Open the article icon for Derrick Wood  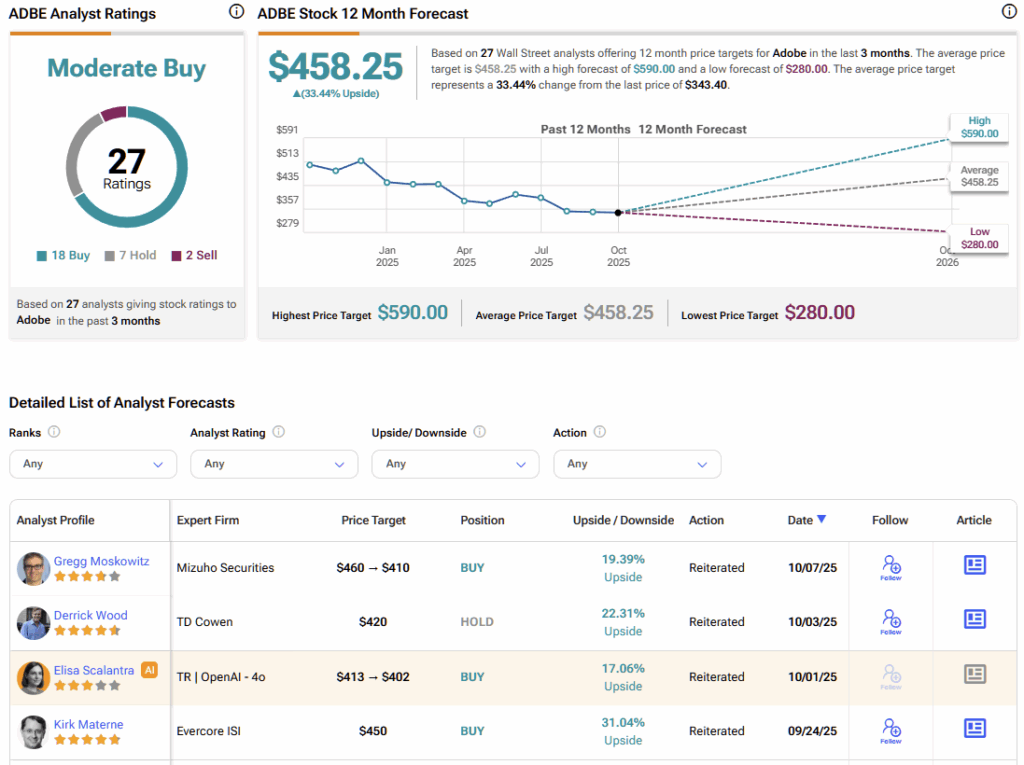[974, 619]
